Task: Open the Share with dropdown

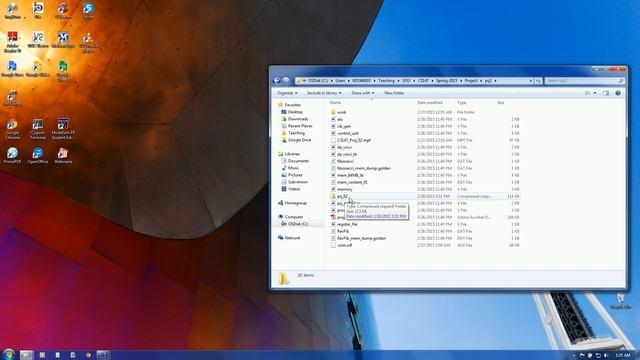Action: pos(362,93)
